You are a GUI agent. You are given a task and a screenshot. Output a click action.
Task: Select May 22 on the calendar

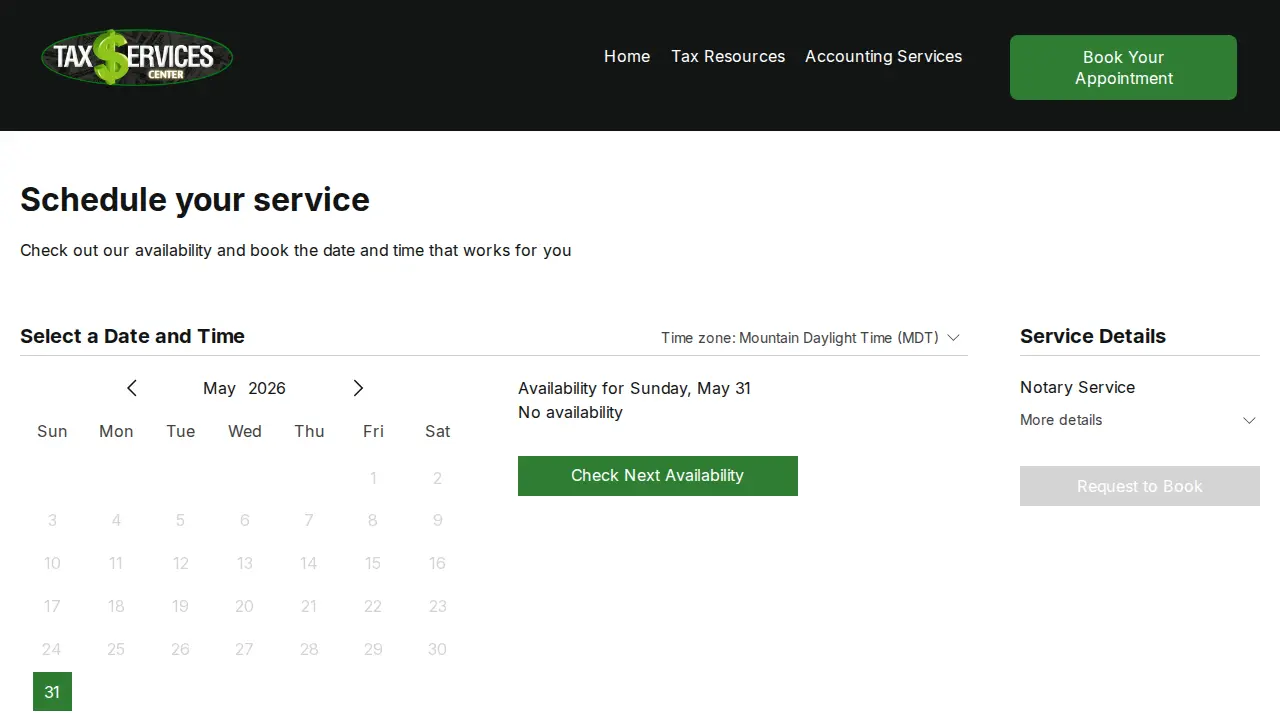373,606
